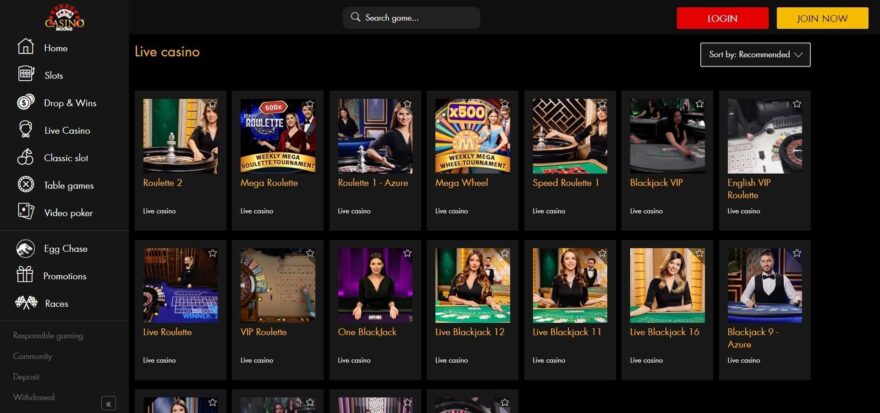The height and width of the screenshot is (413, 880).
Task: Open Video poker menu item
Action: coord(68,213)
